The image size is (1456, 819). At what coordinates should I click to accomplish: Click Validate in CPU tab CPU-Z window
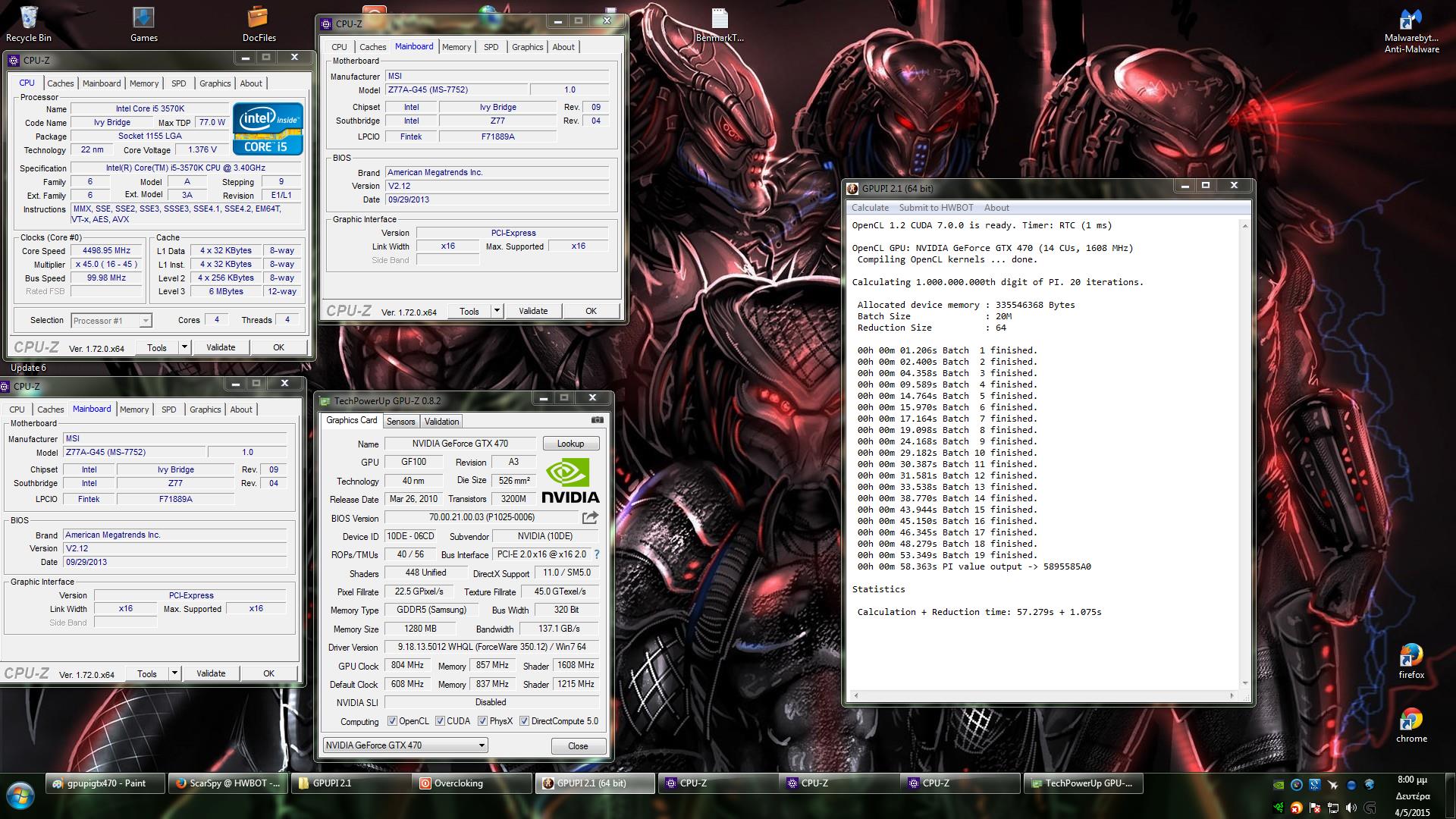(x=221, y=347)
